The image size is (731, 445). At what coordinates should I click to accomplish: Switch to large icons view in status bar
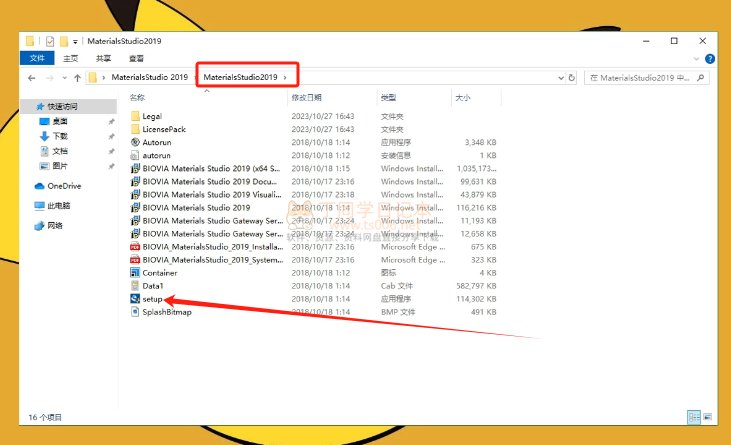709,416
